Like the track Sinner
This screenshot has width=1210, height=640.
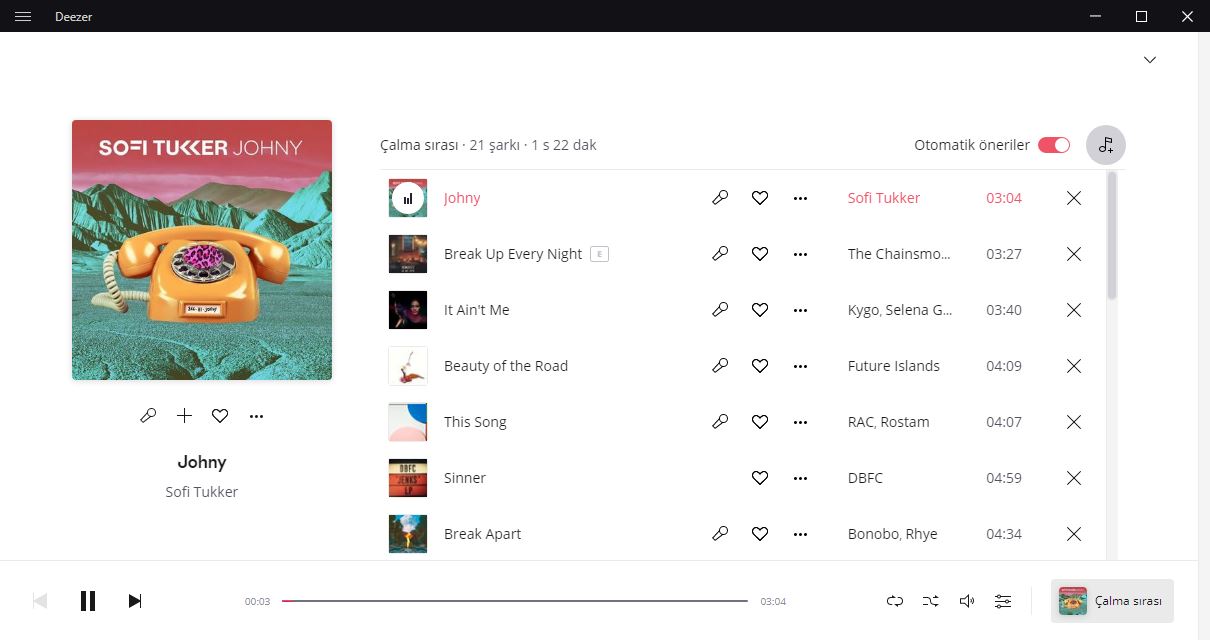point(760,478)
